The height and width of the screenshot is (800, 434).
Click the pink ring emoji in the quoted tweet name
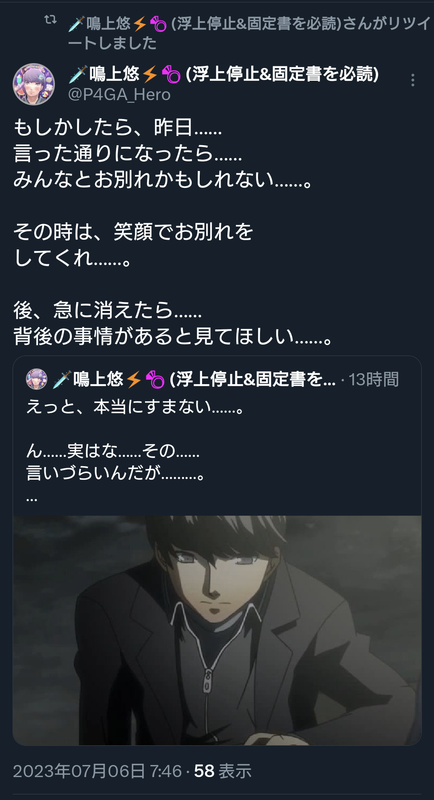(x=155, y=380)
